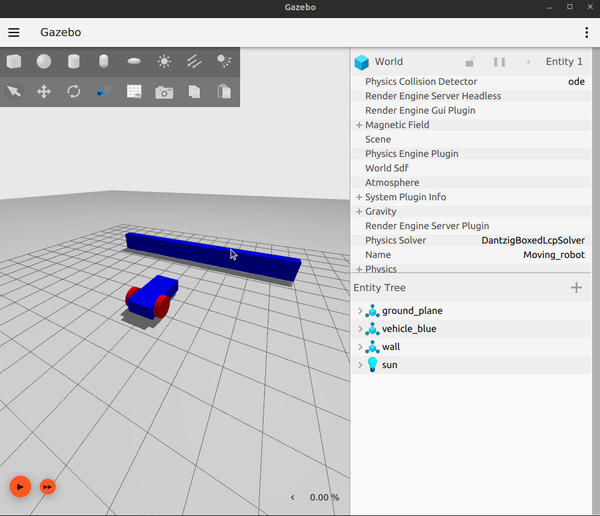The height and width of the screenshot is (516, 600).
Task: Choose the select mode arrow tool
Action: (14, 91)
